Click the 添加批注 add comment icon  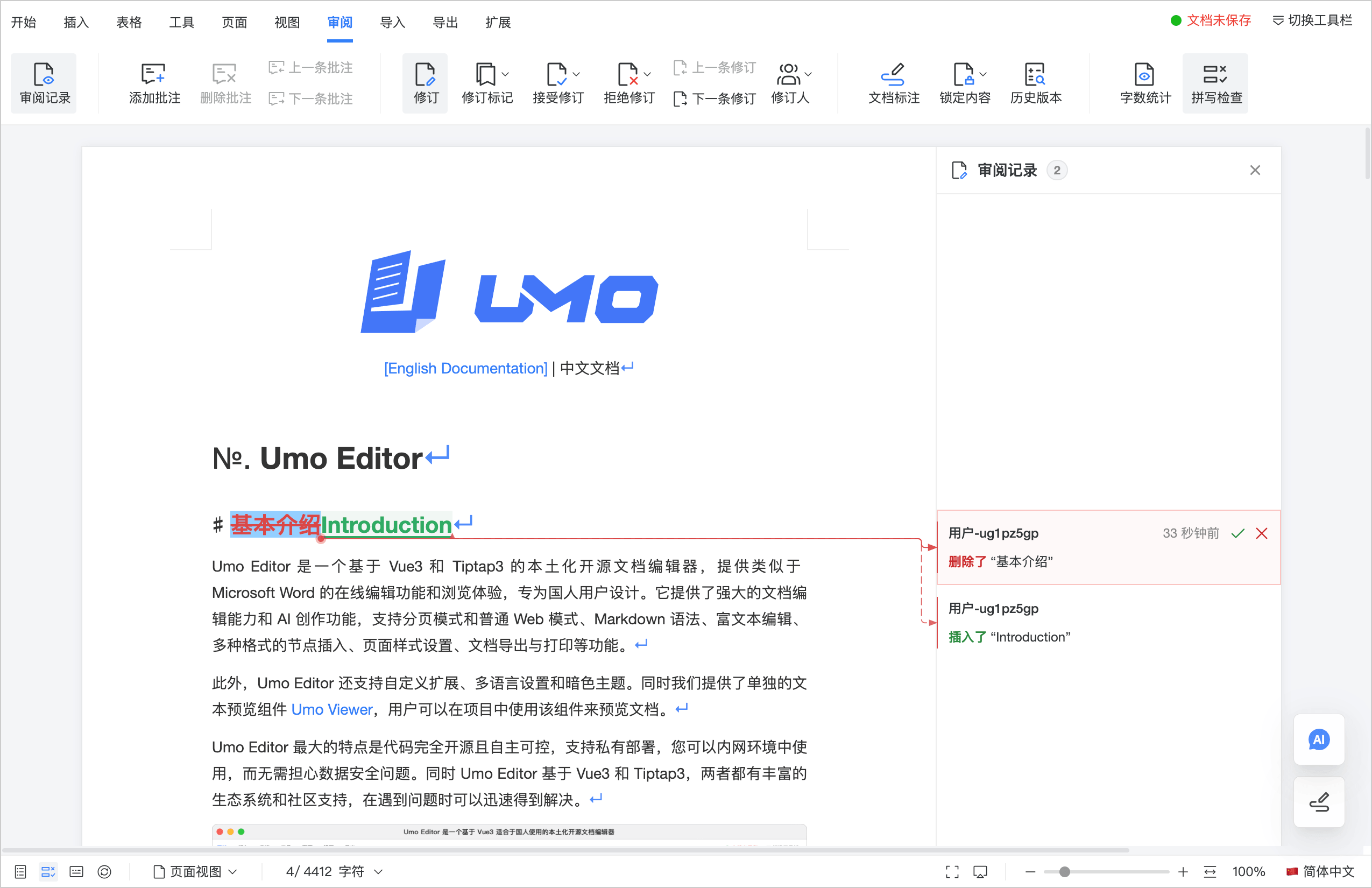coord(154,74)
